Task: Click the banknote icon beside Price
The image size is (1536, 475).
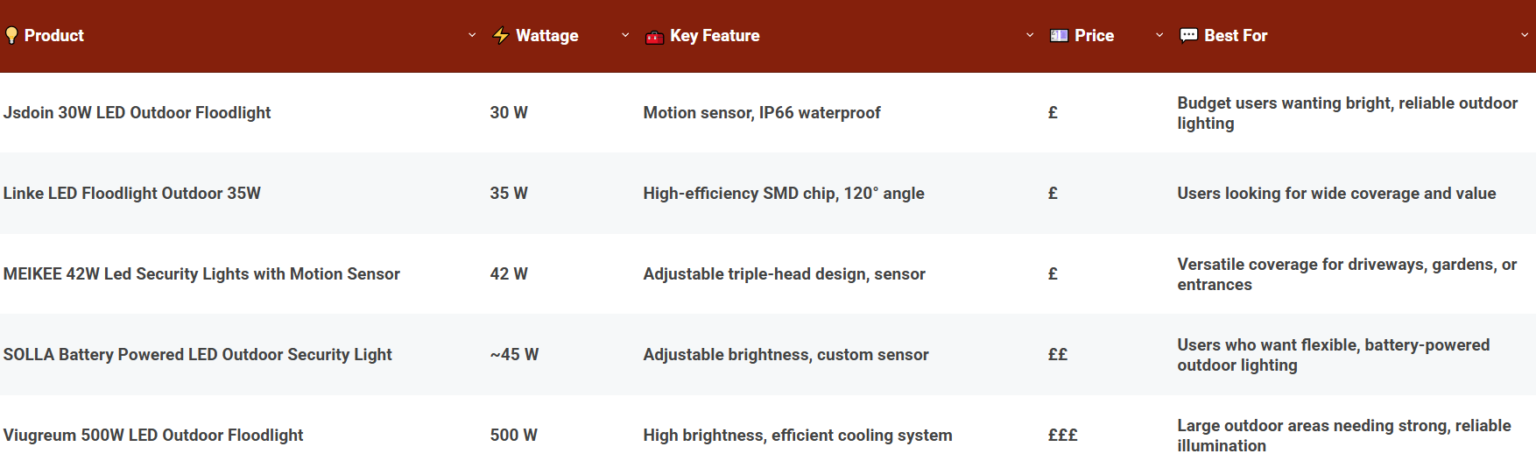Action: point(1059,36)
